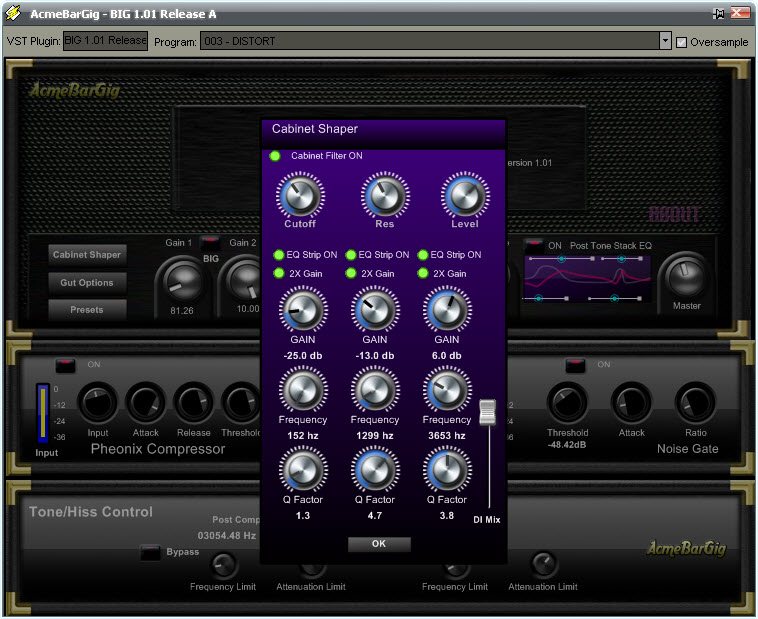Adjust the Level knob
The height and width of the screenshot is (619, 758).
point(465,196)
